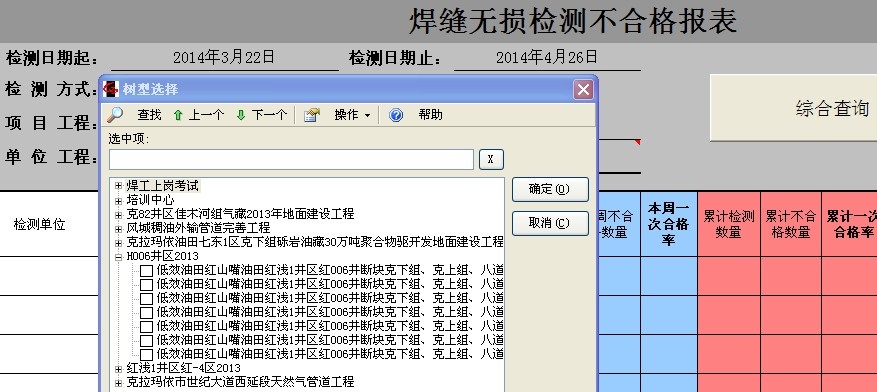This screenshot has height=392, width=877.
Task: Expand 克拉玛依市世纪大道西延段天然气管道工程 node
Action: click(118, 382)
